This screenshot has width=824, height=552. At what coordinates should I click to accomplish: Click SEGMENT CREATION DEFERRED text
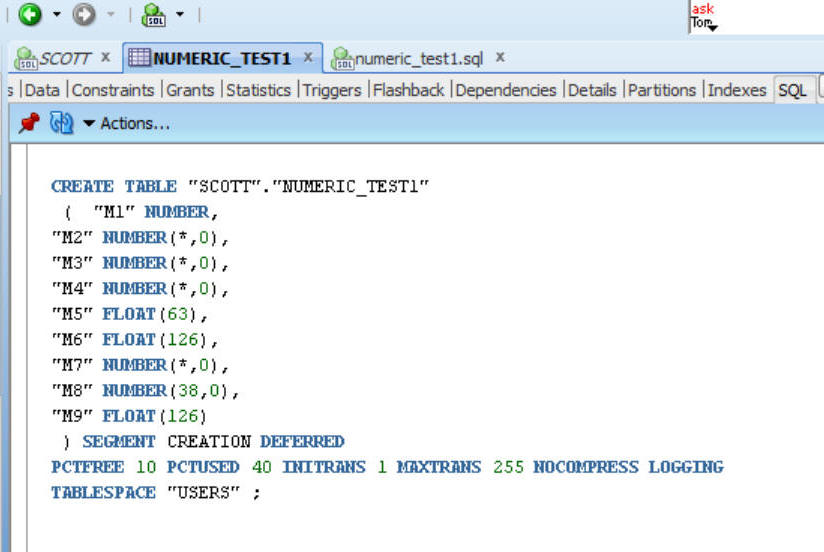pos(213,442)
